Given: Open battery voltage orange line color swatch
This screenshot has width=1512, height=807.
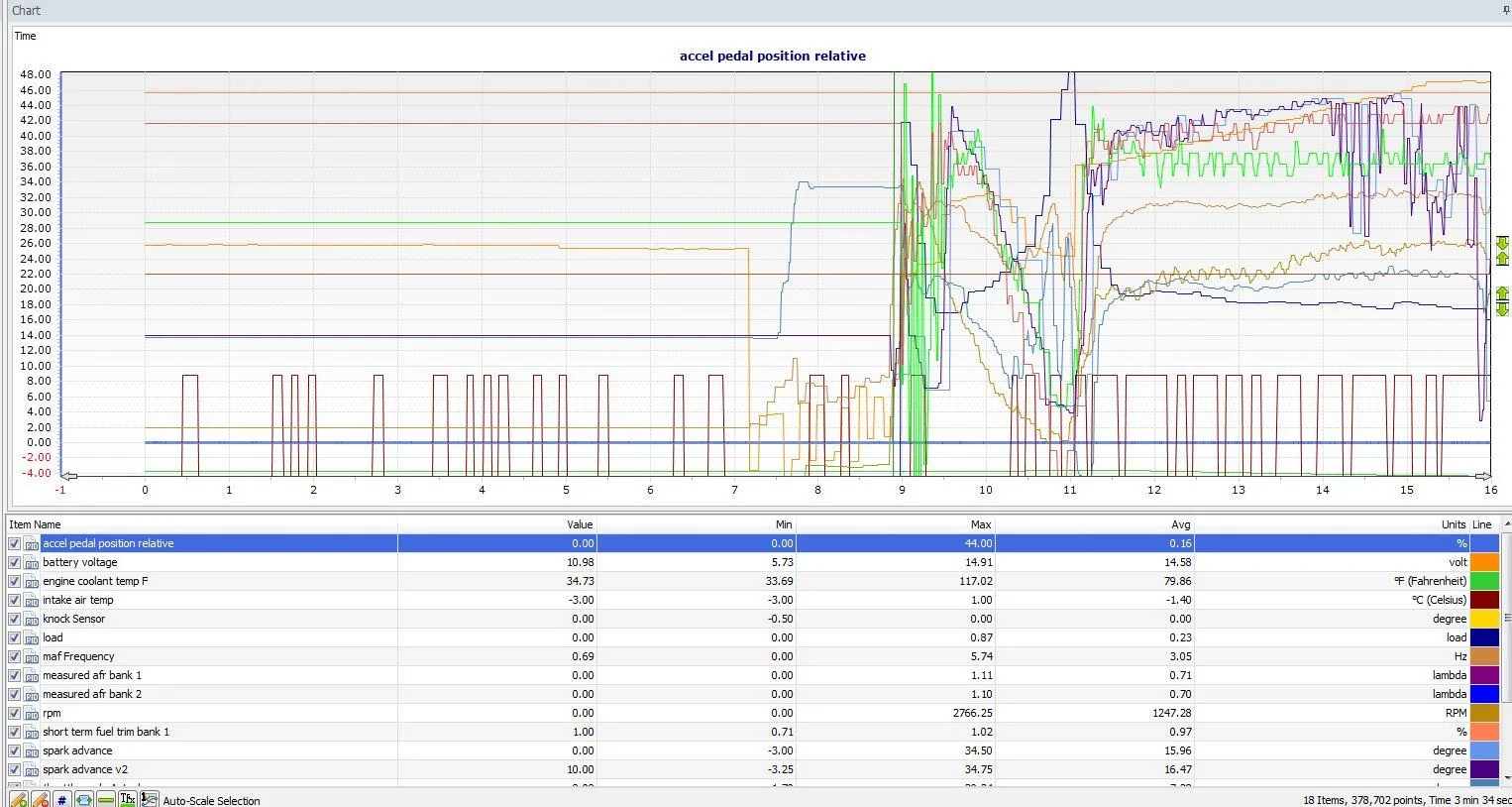Looking at the screenshot, I should (x=1484, y=562).
